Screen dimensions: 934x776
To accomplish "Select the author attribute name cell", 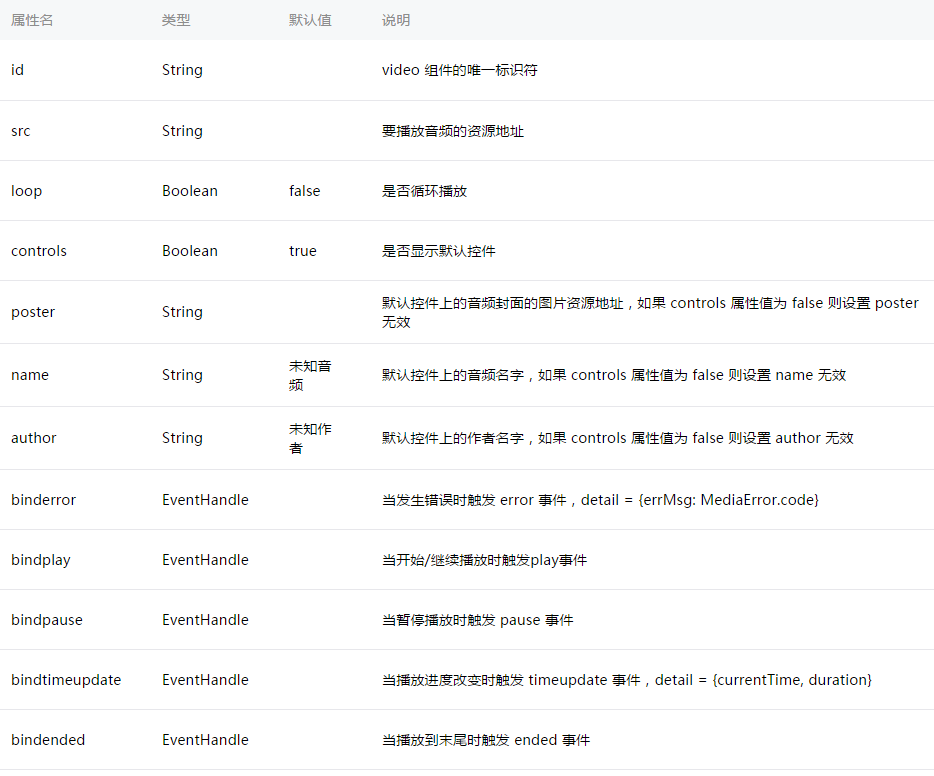I will click(x=33, y=438).
